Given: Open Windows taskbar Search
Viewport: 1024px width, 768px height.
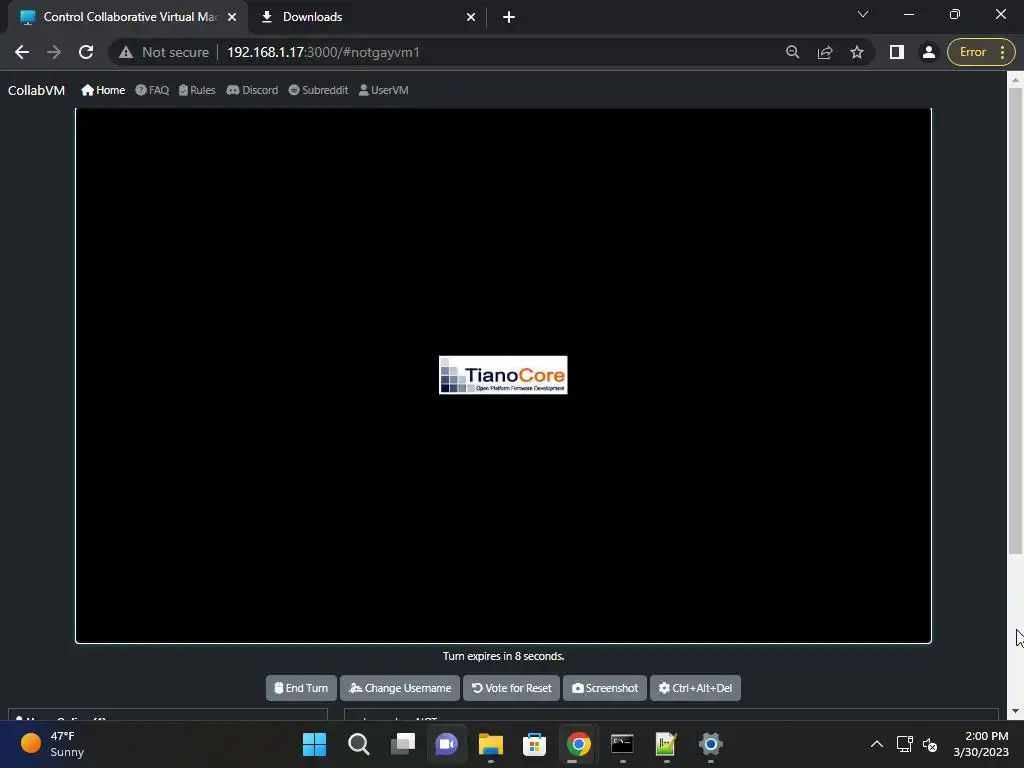Looking at the screenshot, I should [x=359, y=744].
